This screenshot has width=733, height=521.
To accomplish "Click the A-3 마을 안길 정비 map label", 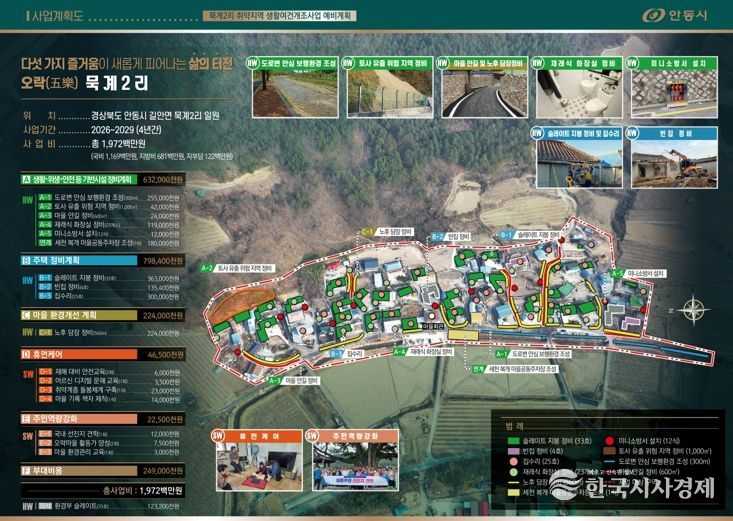I will coord(294,381).
